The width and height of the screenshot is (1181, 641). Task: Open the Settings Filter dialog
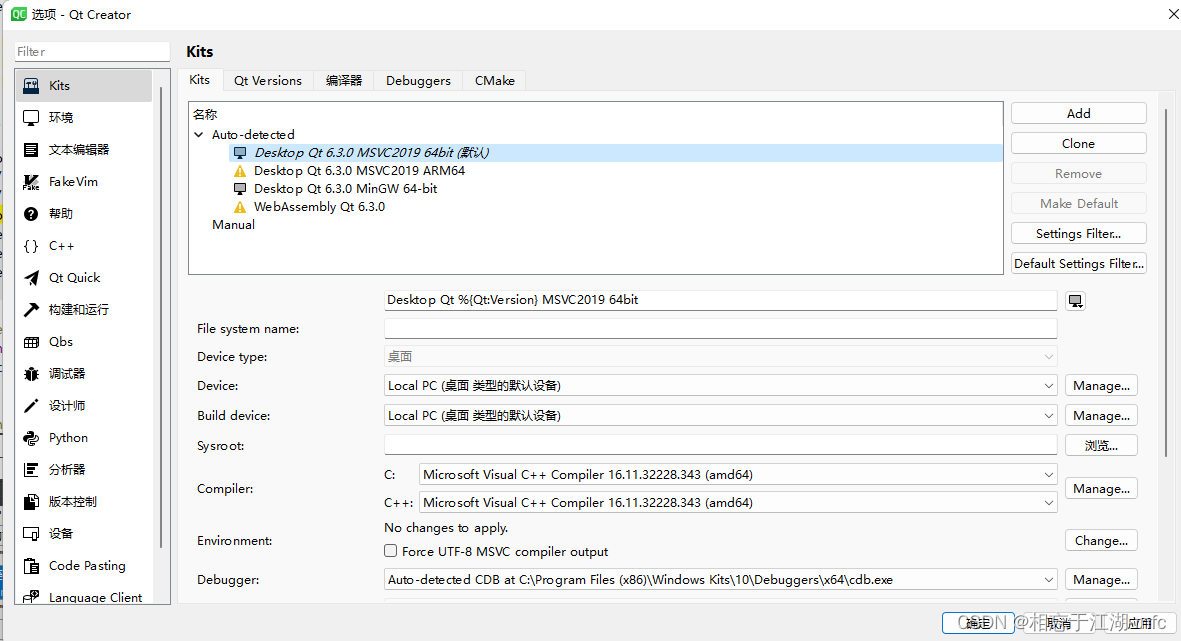(1078, 233)
